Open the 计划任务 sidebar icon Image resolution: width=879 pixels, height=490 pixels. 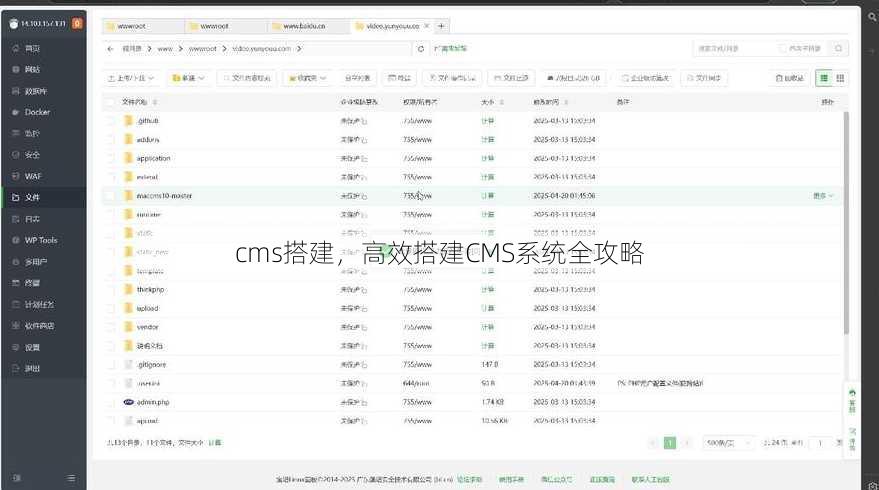tap(16, 304)
